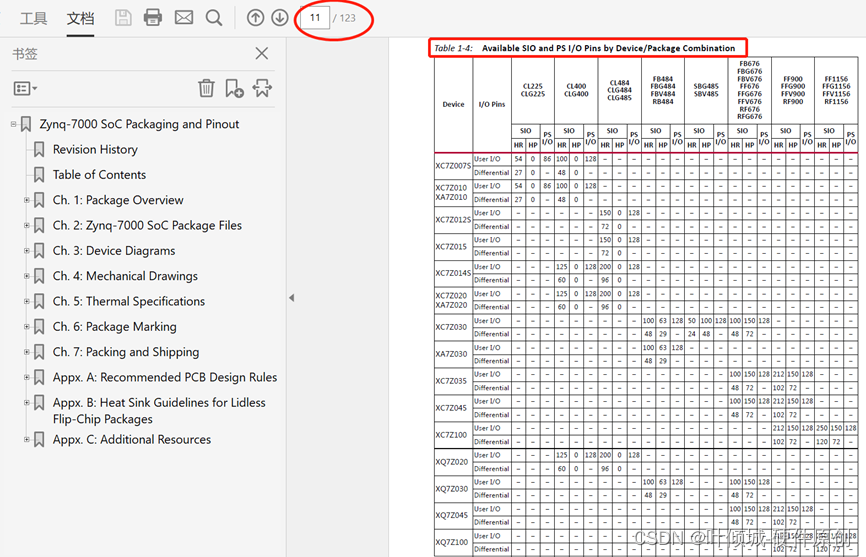Click the find current bookmark star icon
The height and width of the screenshot is (557, 866).
pyautogui.click(x=262, y=88)
